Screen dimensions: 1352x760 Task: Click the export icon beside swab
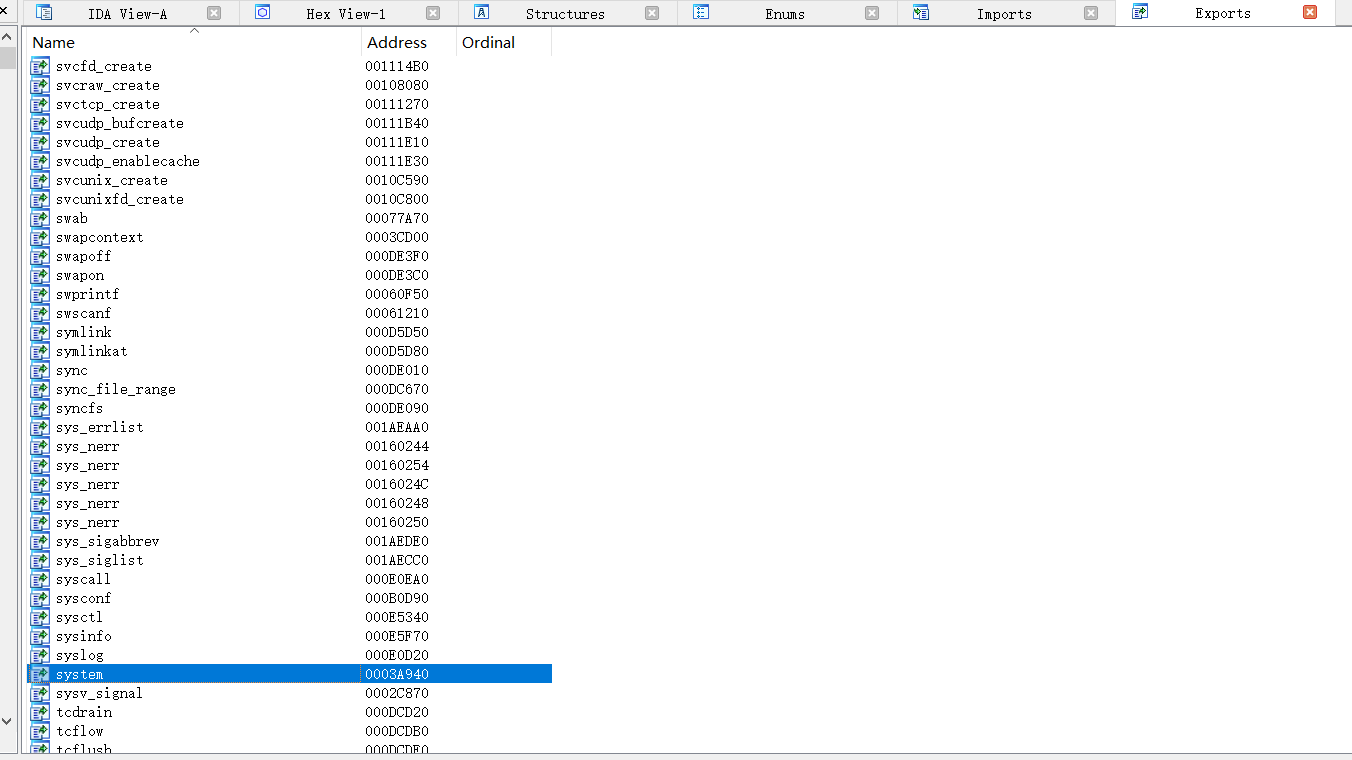point(39,218)
